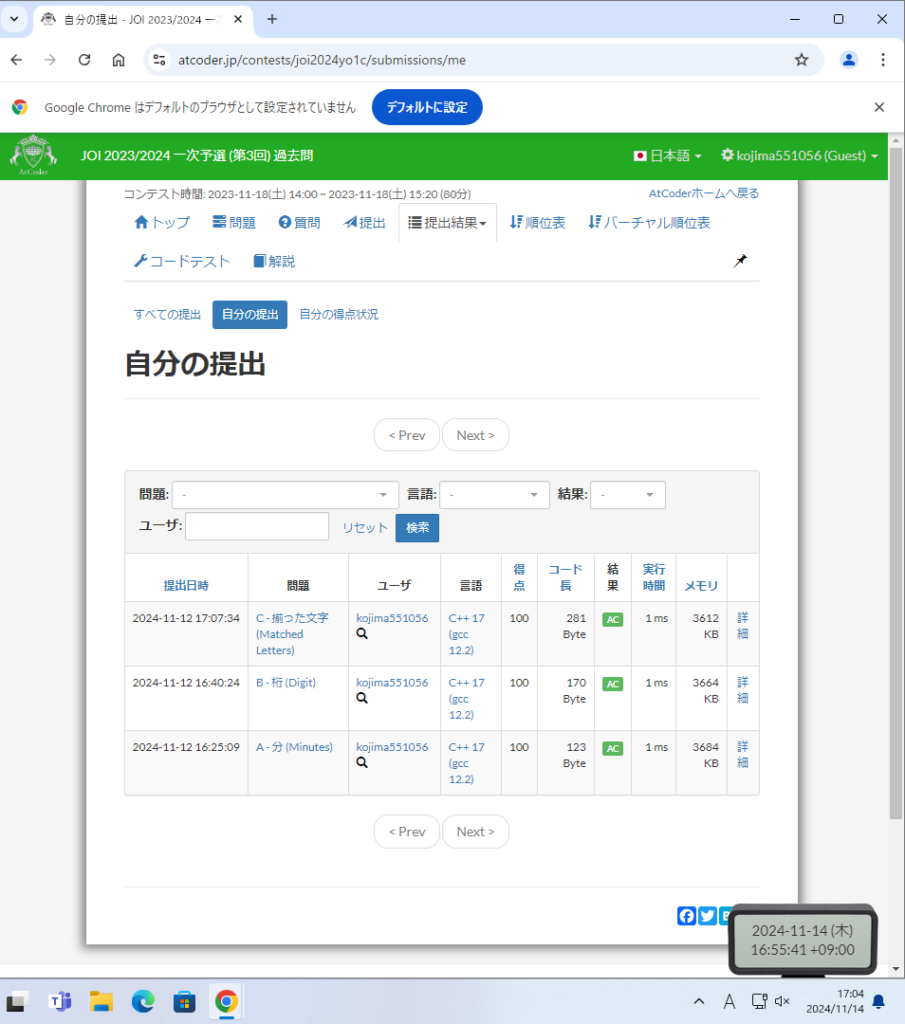The height and width of the screenshot is (1024, 905).
Task: Reload the page using the browser refresh icon
Action: coord(85,60)
